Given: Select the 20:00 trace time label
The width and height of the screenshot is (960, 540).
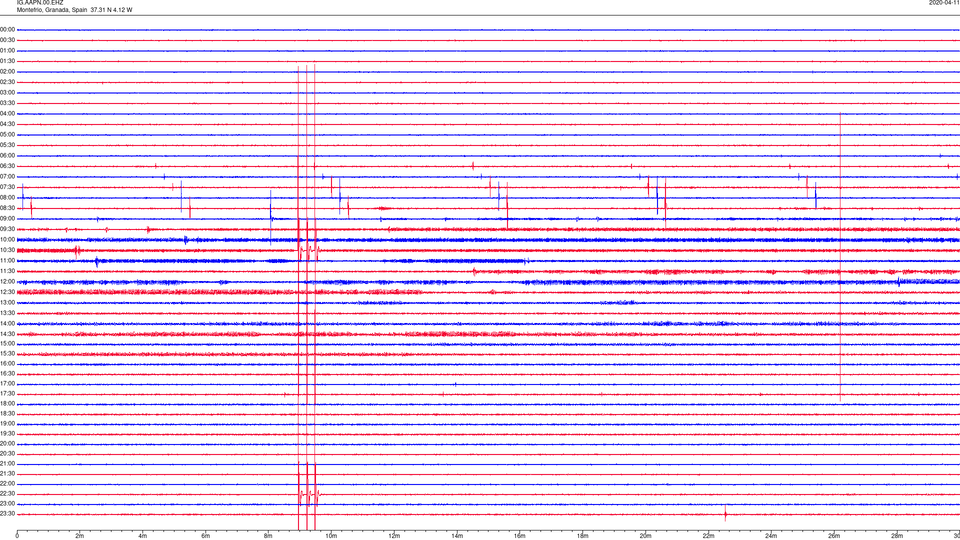Looking at the screenshot, I should pos(7,444).
